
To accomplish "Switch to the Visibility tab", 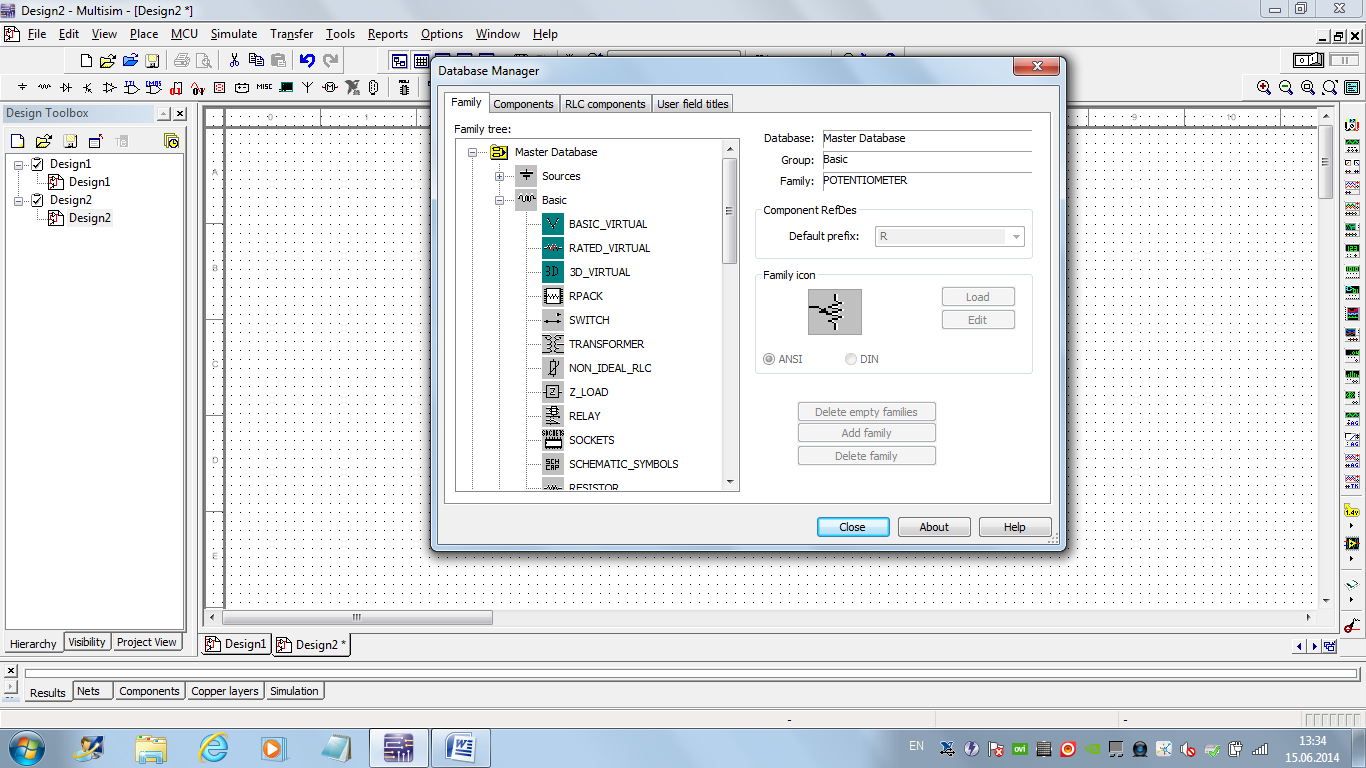I will point(87,642).
